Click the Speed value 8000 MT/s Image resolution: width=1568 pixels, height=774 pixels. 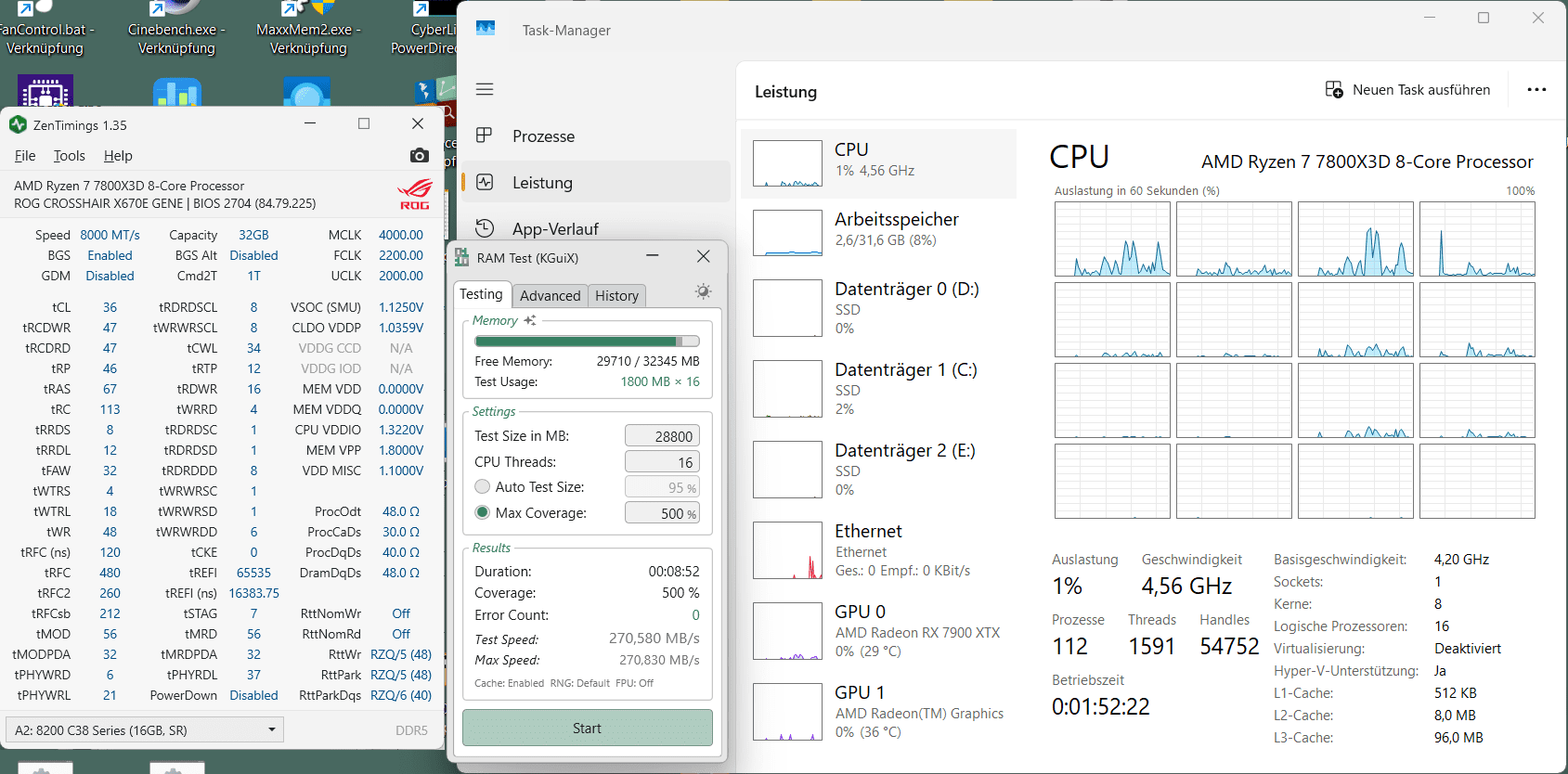110,235
